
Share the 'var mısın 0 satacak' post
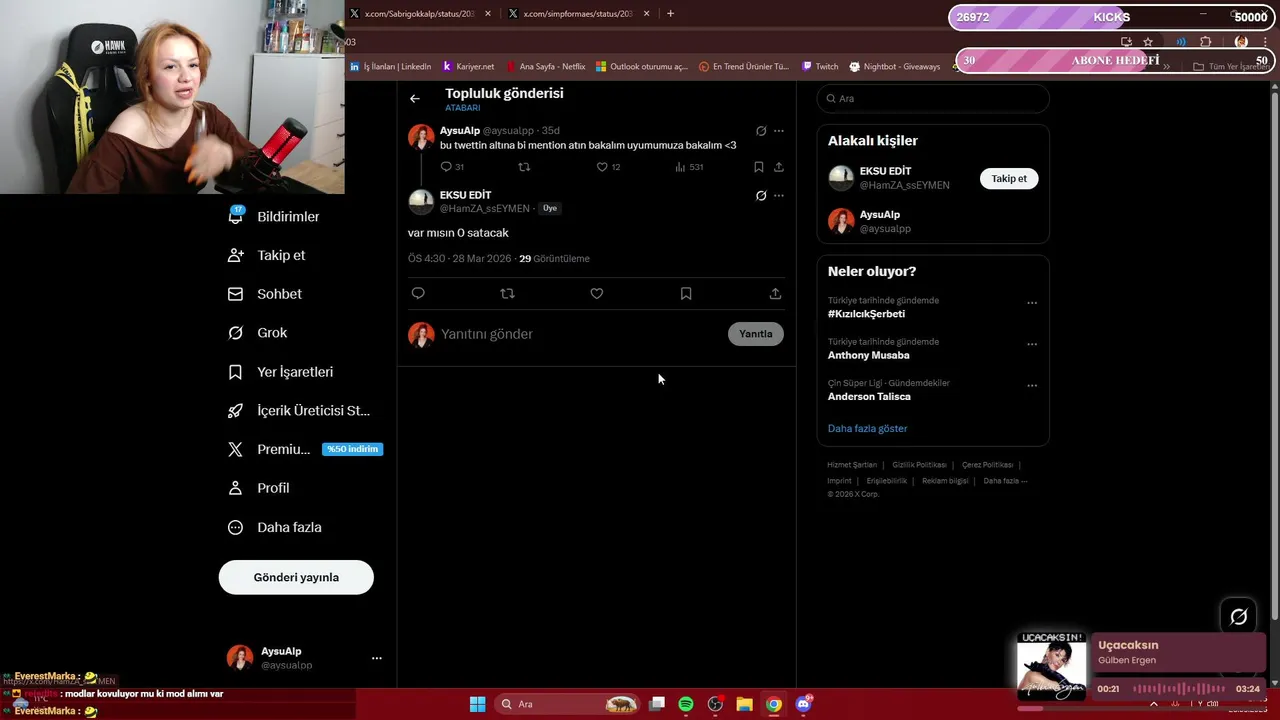[x=775, y=293]
